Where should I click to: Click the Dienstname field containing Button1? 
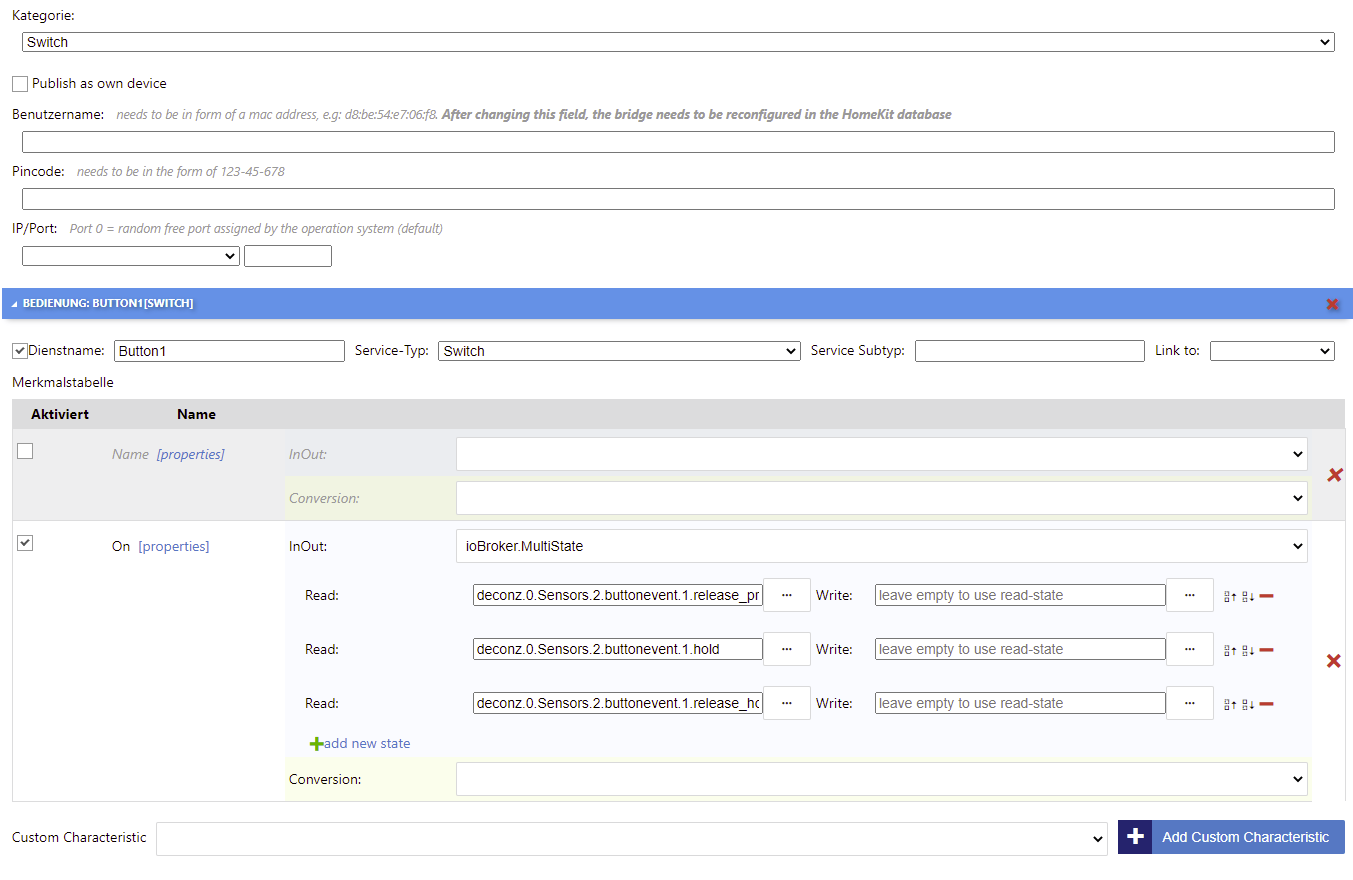(229, 351)
